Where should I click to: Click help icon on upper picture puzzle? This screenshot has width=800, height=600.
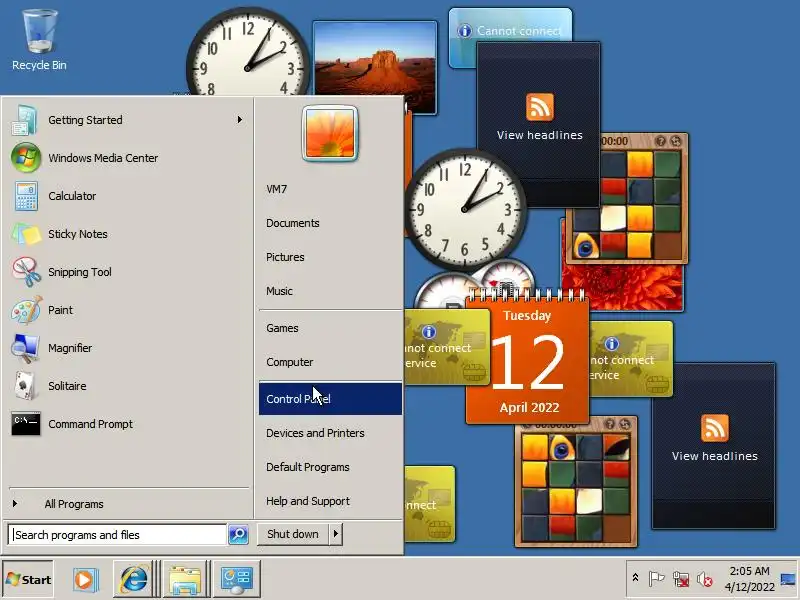(660, 141)
